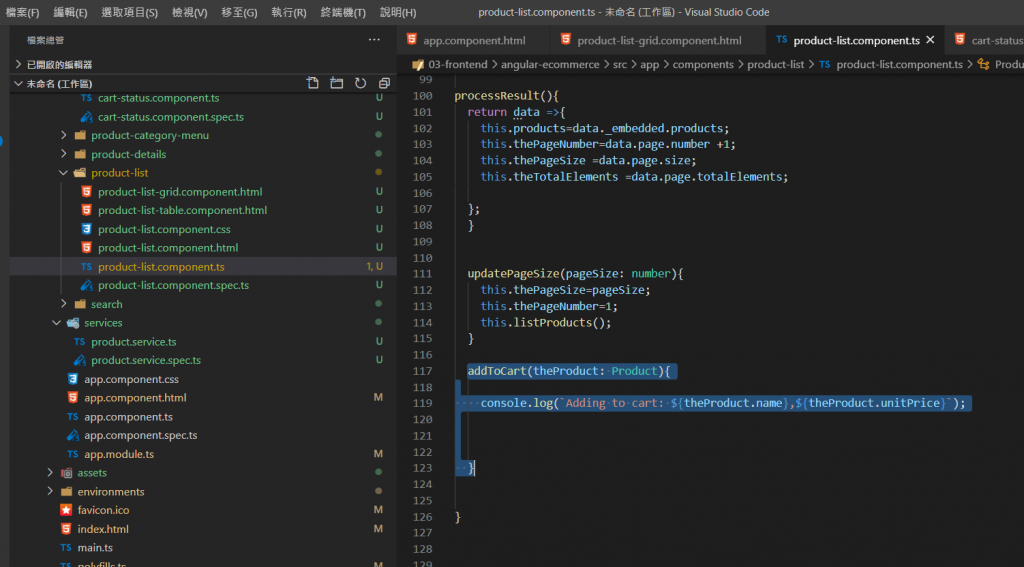This screenshot has width=1024, height=567.
Task: Click the updatePageSize method name
Action: tap(513, 274)
